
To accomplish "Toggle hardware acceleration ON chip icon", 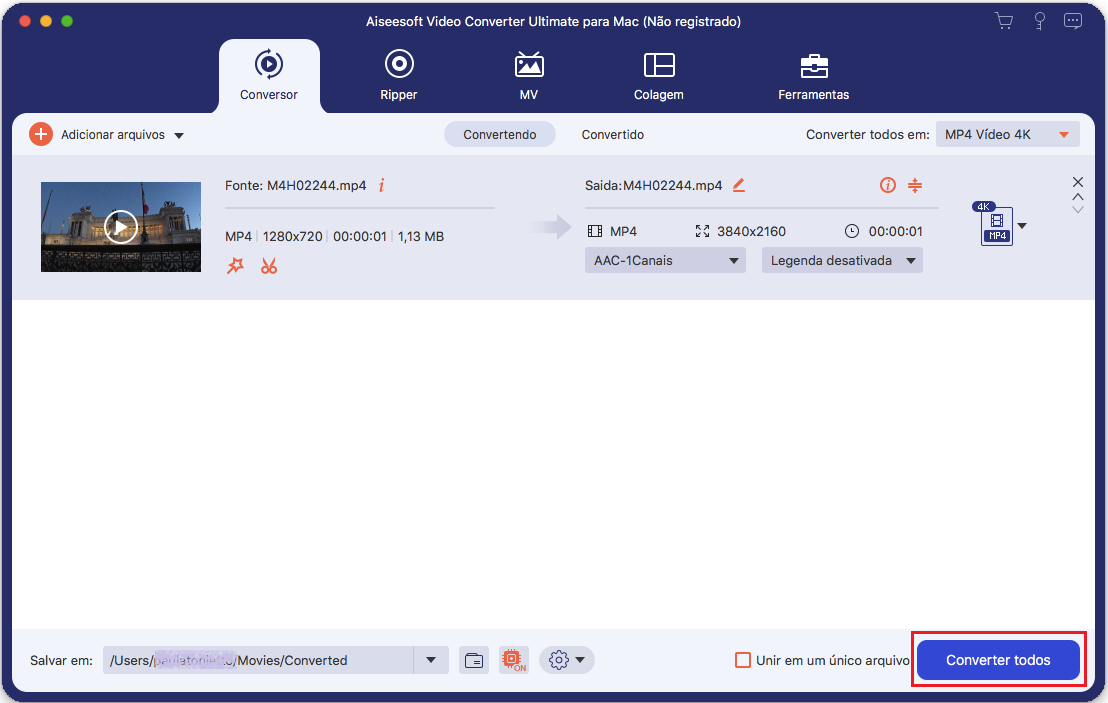I will 514,660.
